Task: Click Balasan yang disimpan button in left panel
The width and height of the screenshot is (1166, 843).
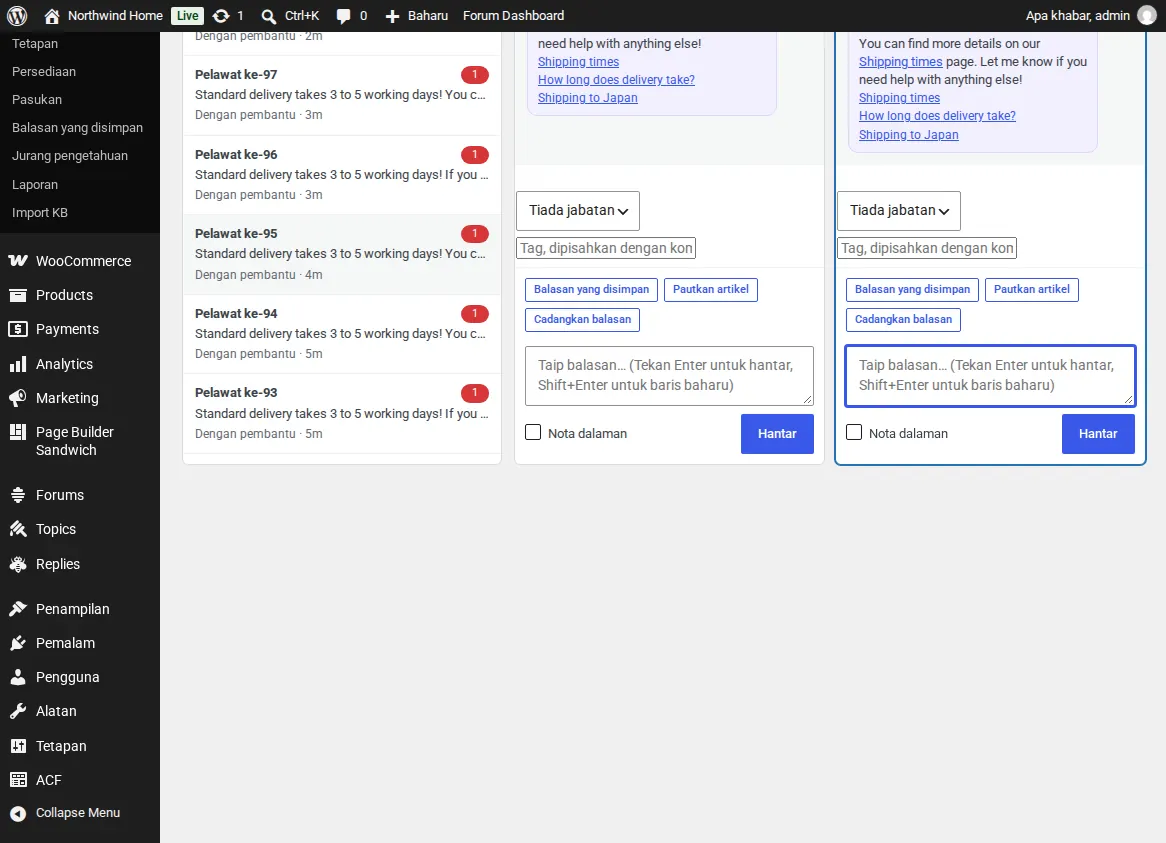Action: pos(591,289)
